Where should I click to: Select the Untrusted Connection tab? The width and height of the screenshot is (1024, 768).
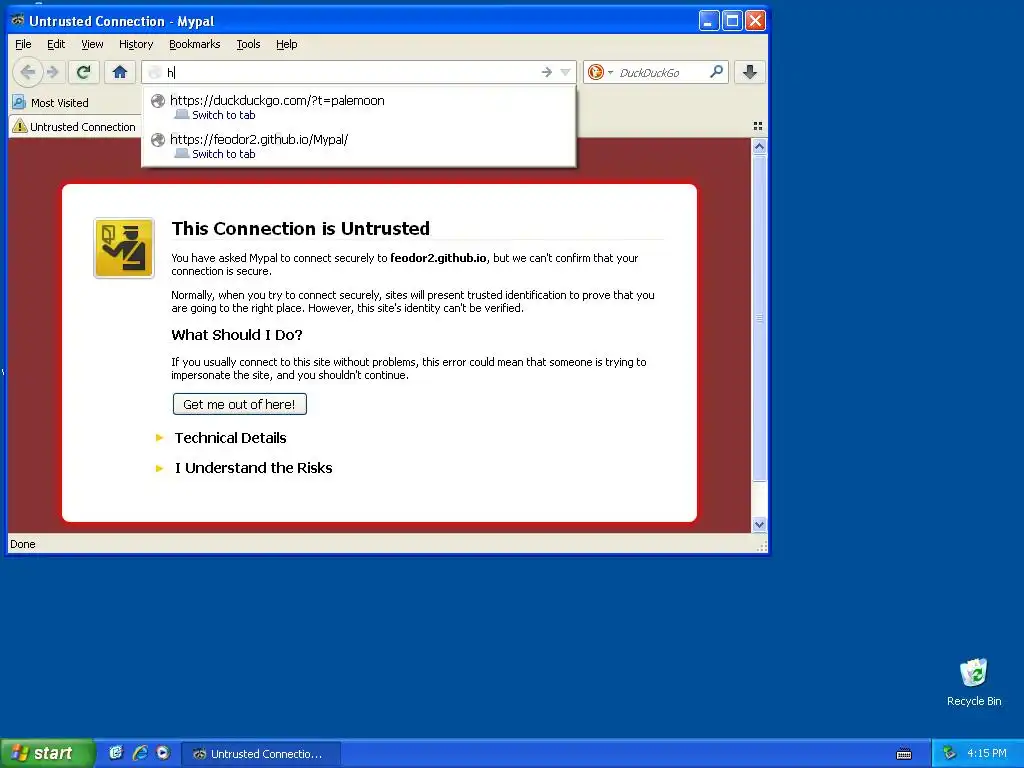pyautogui.click(x=74, y=127)
